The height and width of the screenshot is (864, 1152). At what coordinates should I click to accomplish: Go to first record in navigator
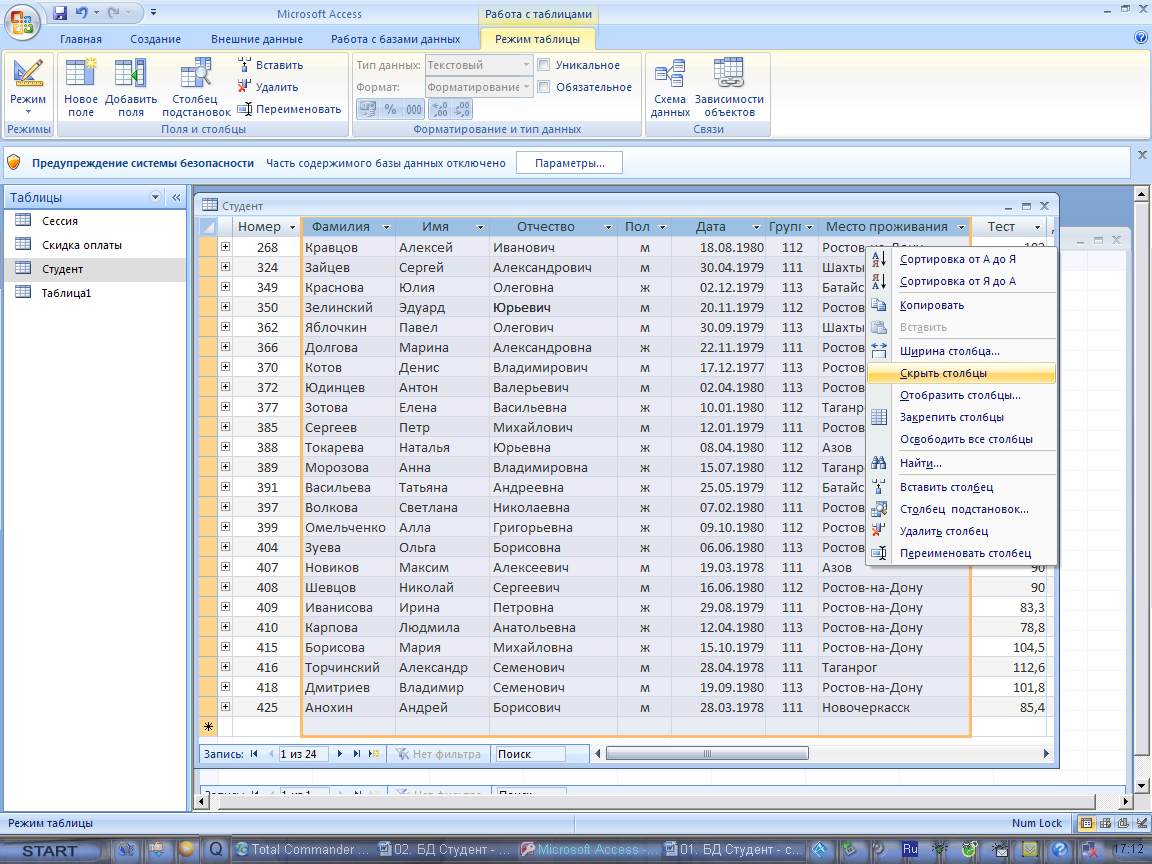(x=253, y=754)
